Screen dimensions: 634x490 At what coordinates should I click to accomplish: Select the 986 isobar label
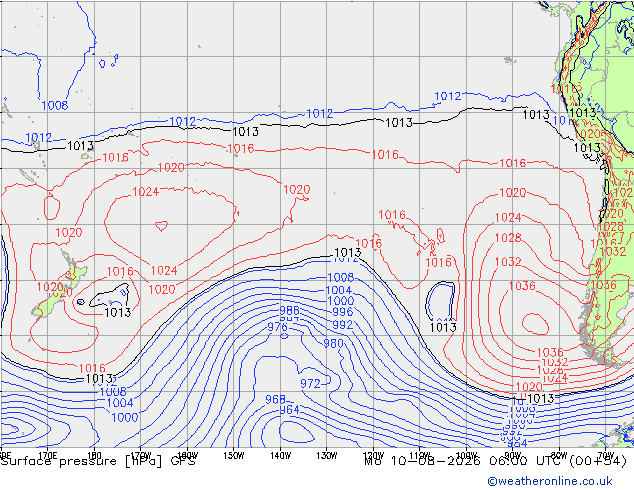coord(290,310)
